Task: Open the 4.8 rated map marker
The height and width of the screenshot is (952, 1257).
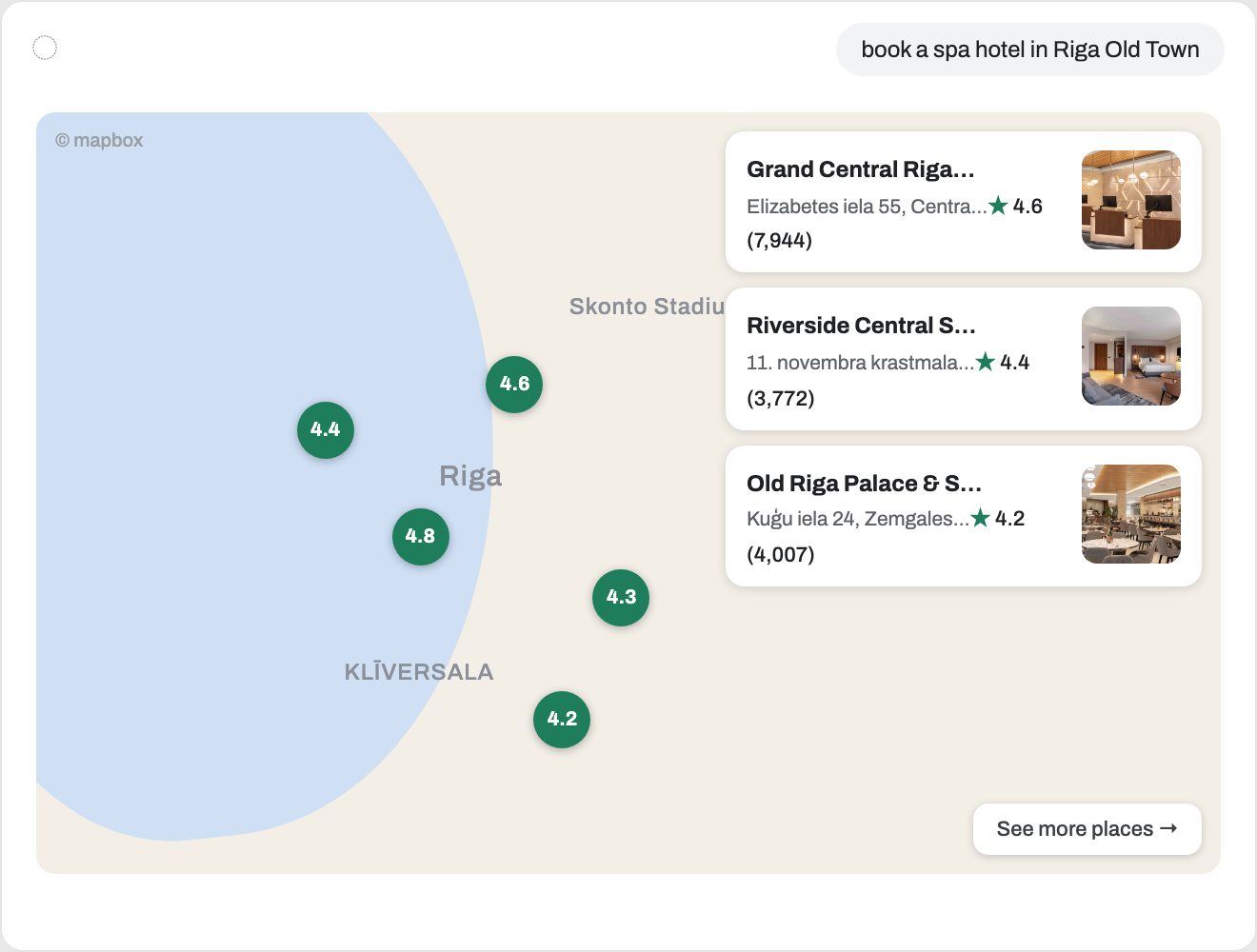Action: point(421,537)
